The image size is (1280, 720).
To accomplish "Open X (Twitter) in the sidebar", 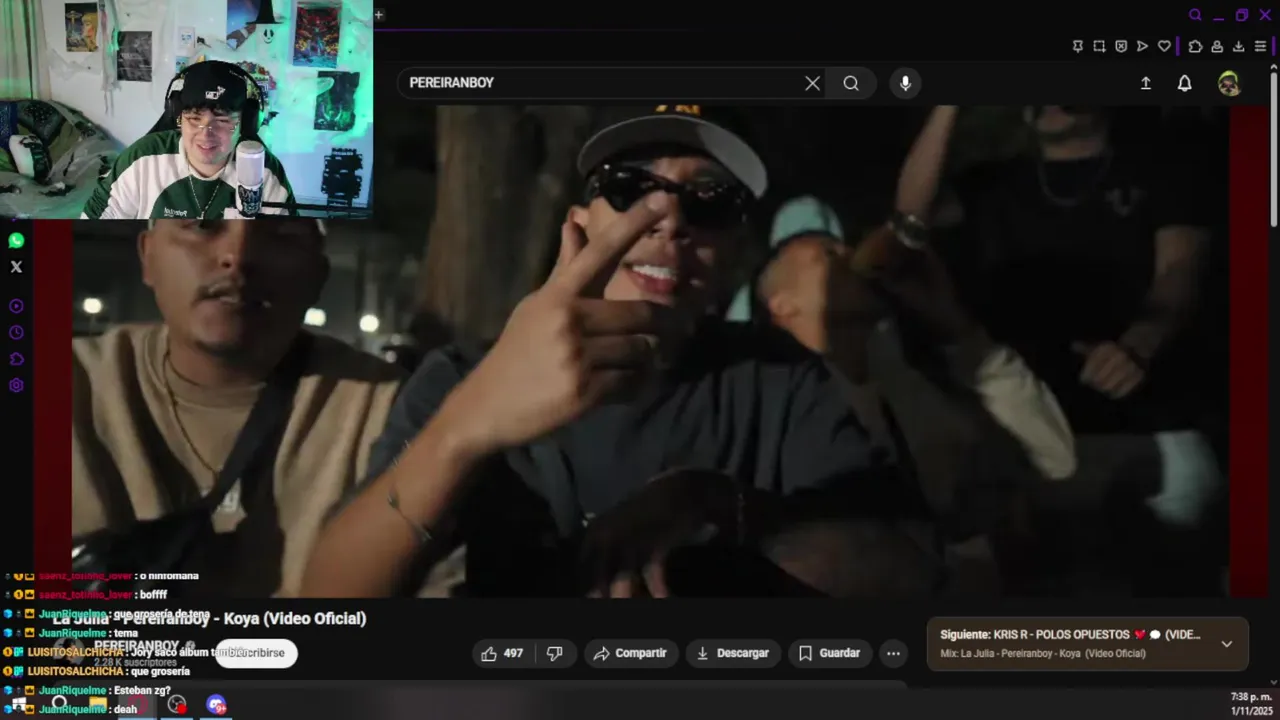I will (x=16, y=267).
